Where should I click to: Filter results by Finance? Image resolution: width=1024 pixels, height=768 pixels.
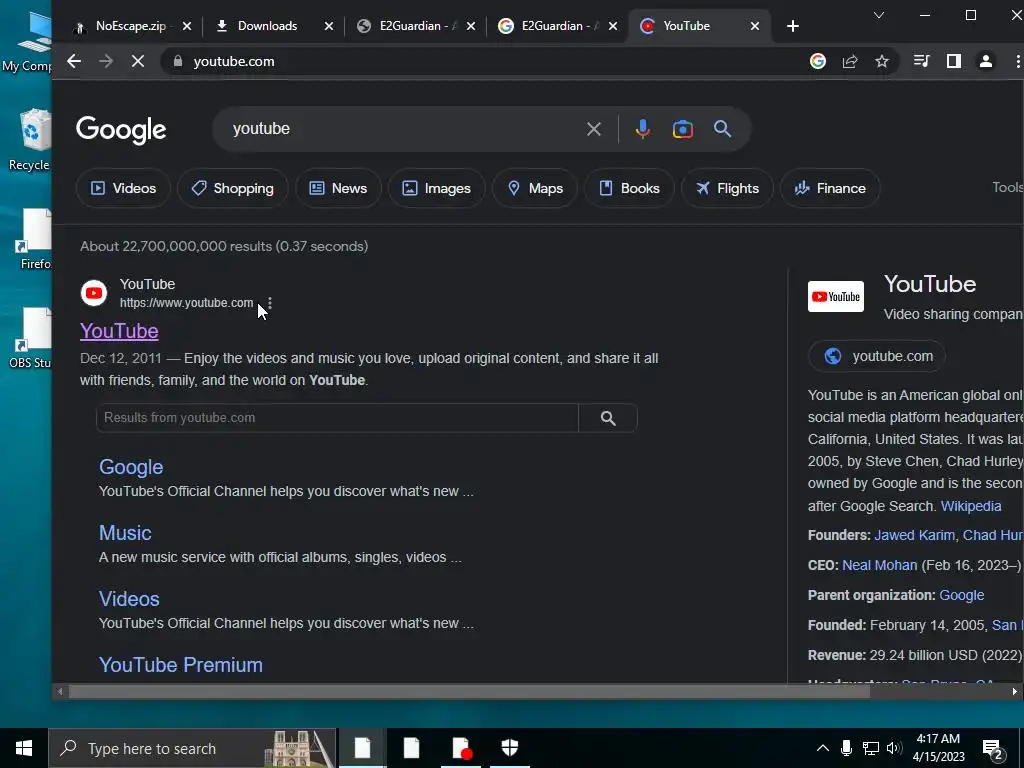coord(830,188)
